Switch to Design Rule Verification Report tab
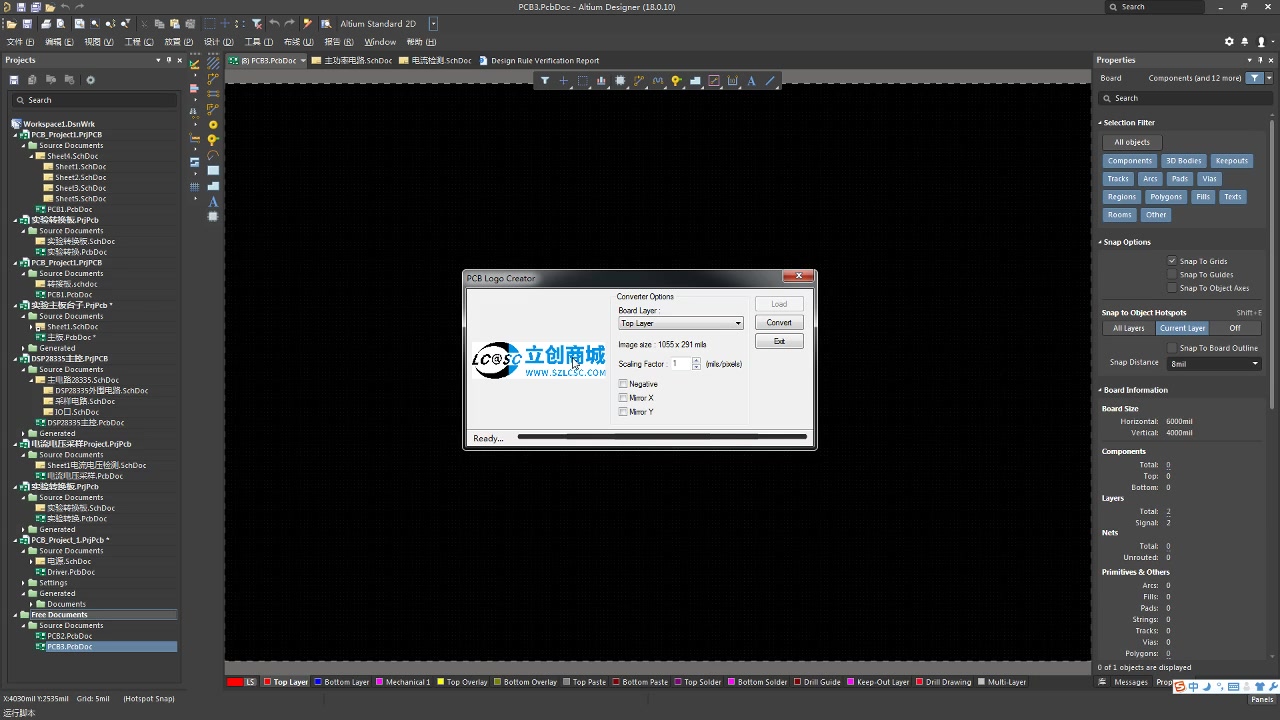The image size is (1280, 720). tap(539, 60)
